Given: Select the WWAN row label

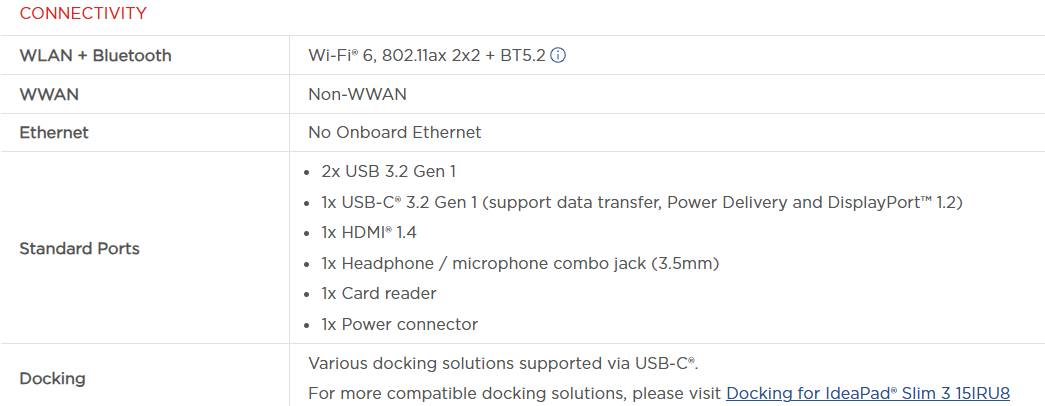Looking at the screenshot, I should pyautogui.click(x=49, y=94).
